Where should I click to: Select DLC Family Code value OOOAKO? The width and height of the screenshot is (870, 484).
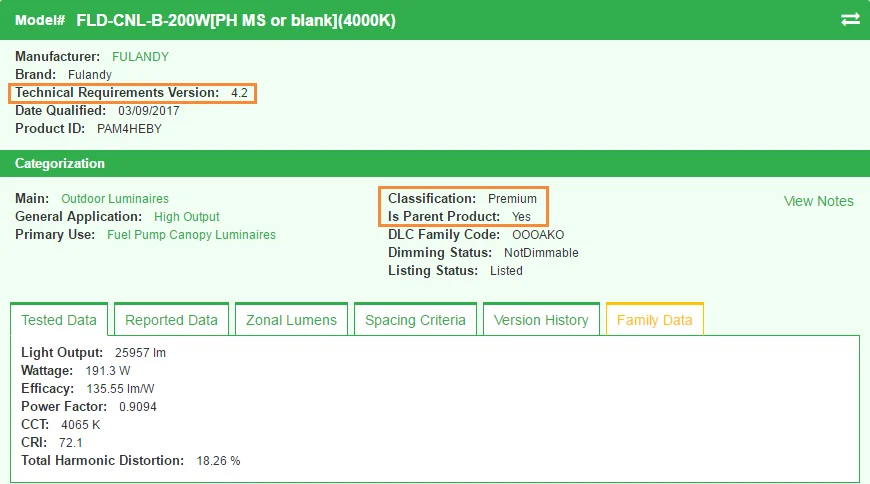[x=538, y=235]
